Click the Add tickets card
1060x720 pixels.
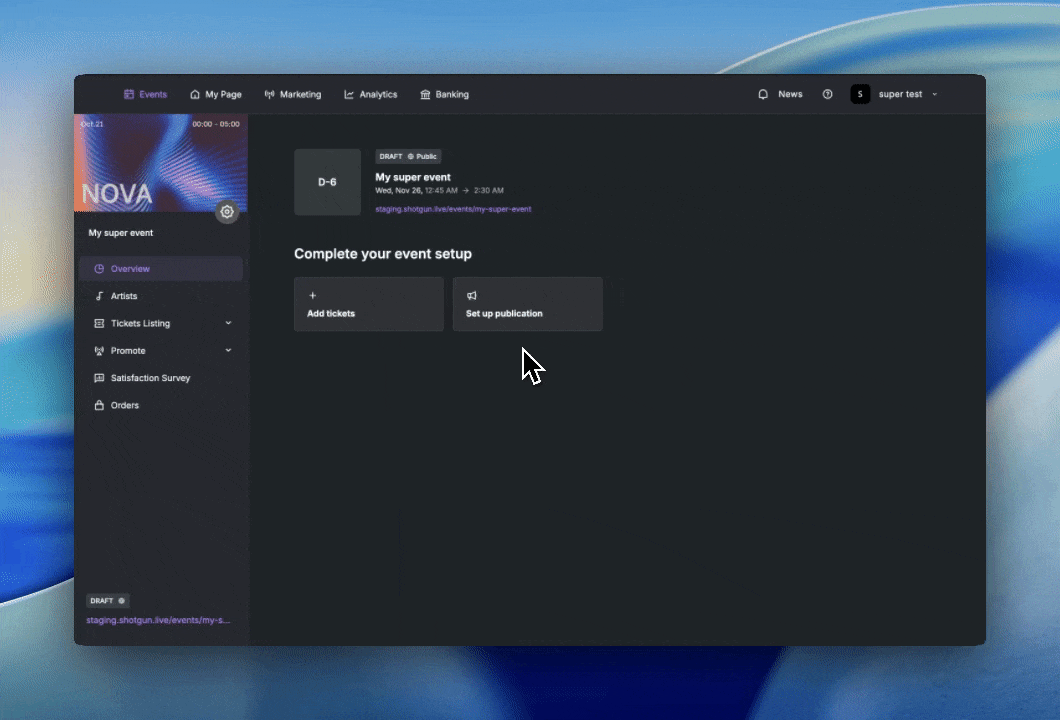pos(369,304)
